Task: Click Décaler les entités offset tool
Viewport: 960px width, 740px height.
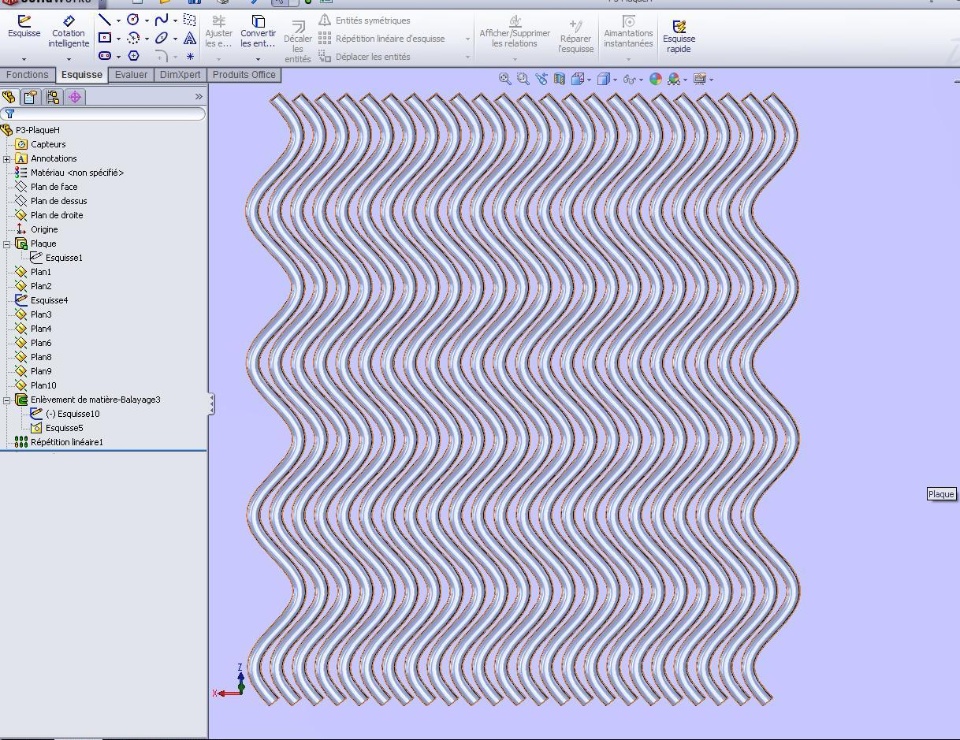Action: tap(298, 42)
